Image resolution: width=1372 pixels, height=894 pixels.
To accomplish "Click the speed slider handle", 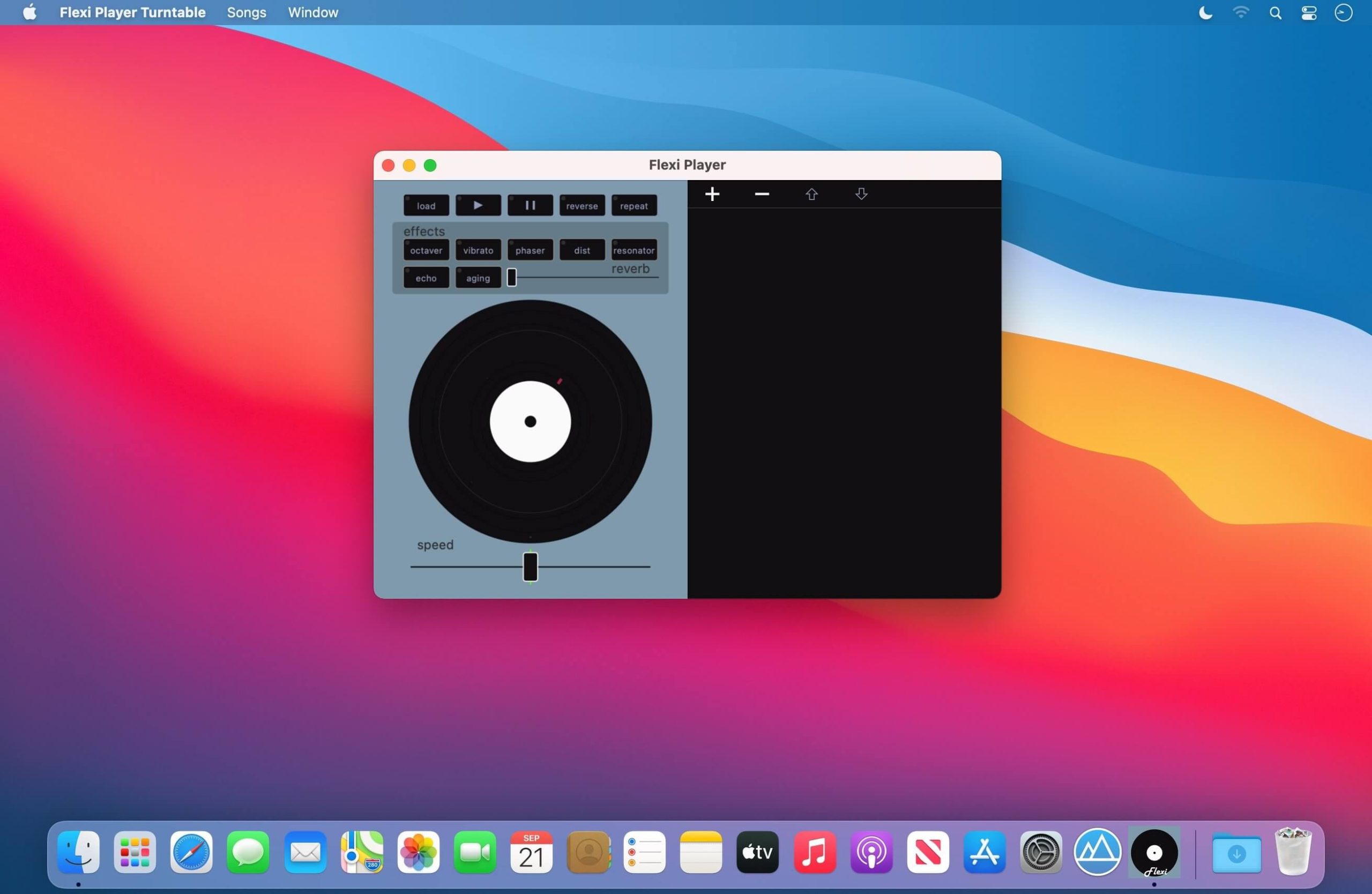I will click(531, 567).
